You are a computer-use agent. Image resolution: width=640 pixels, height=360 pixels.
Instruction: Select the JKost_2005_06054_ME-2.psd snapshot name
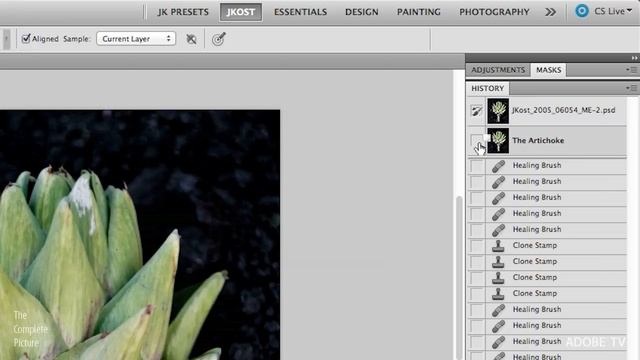pyautogui.click(x=564, y=110)
